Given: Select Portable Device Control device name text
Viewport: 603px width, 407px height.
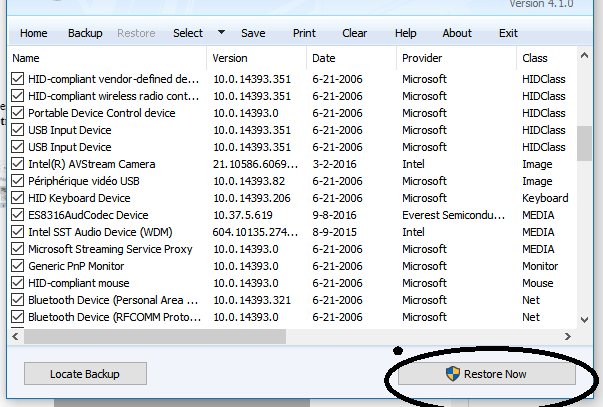Looking at the screenshot, I should coord(102,113).
